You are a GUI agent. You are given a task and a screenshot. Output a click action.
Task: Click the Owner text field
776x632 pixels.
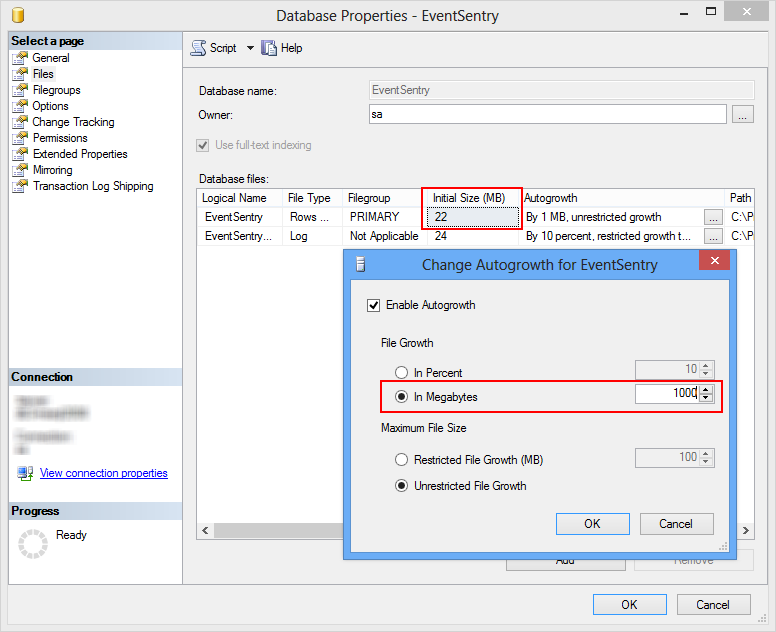point(547,114)
